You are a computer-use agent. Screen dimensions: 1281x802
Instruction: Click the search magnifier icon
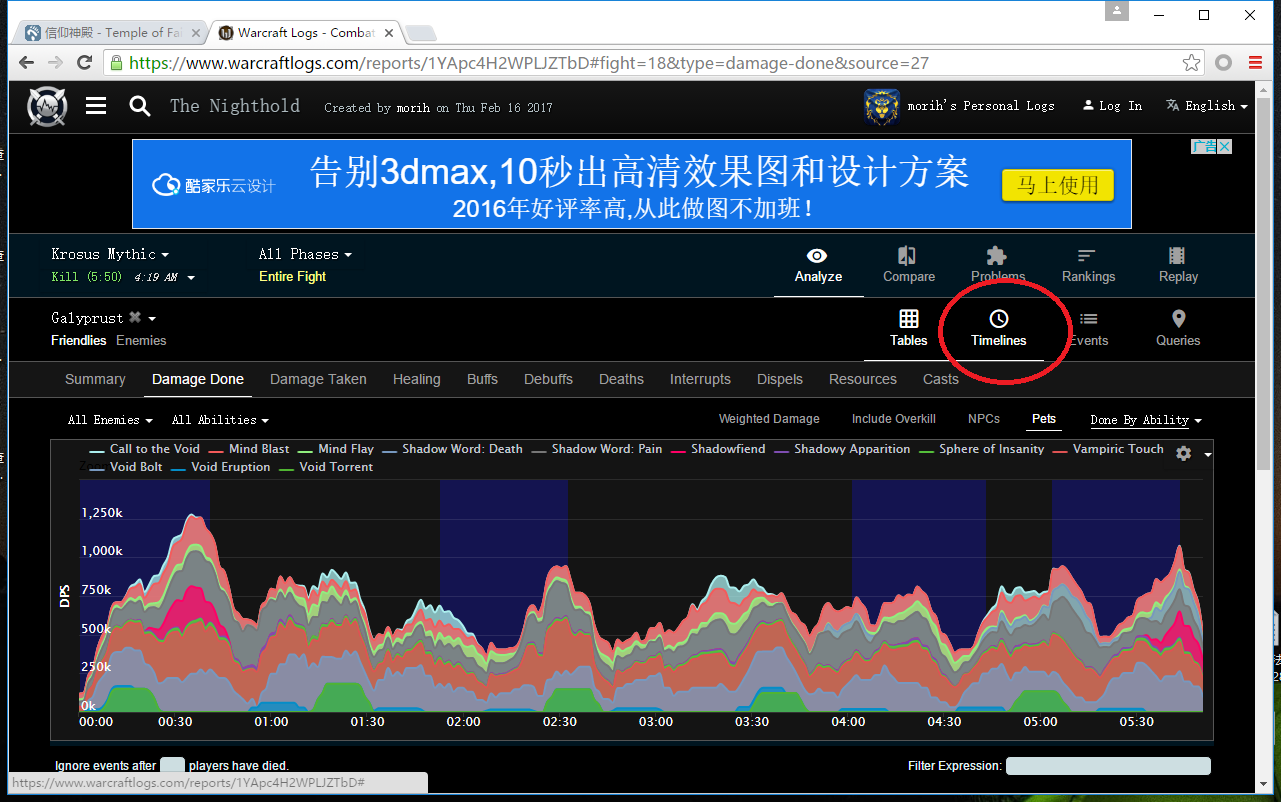click(140, 106)
